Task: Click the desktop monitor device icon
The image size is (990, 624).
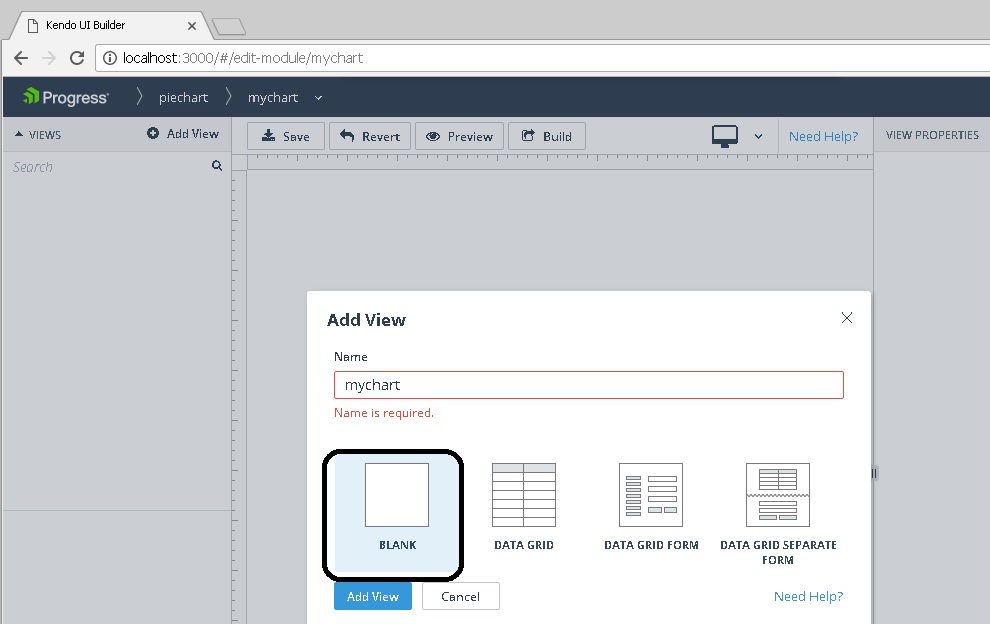Action: click(x=725, y=136)
